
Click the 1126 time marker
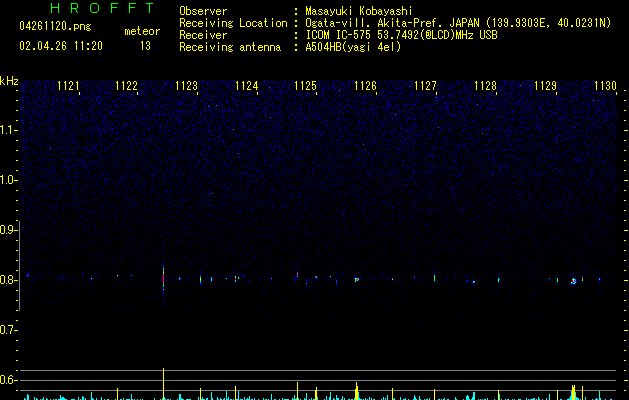[365, 86]
